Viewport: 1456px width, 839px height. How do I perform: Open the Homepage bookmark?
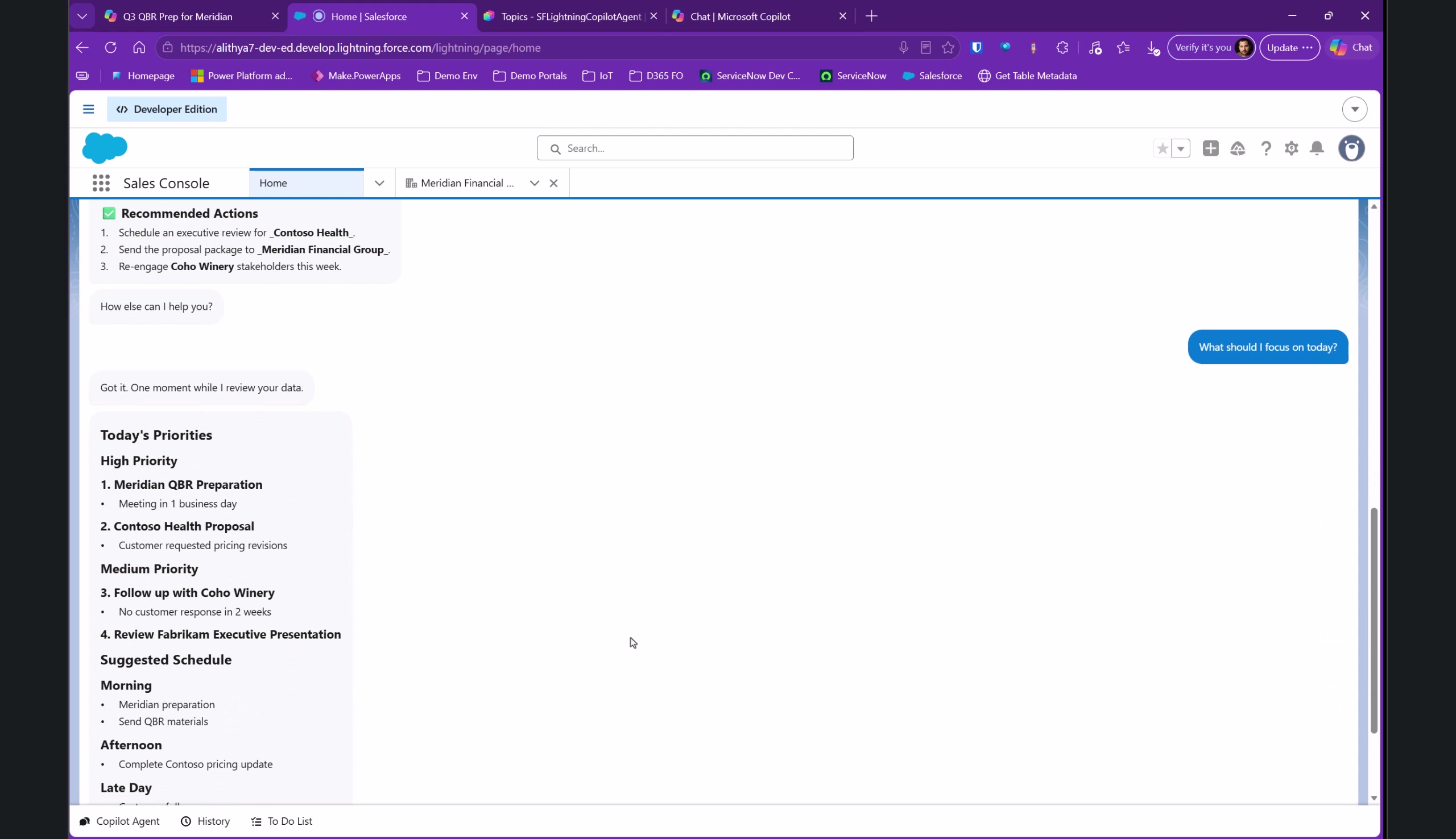[x=142, y=76]
